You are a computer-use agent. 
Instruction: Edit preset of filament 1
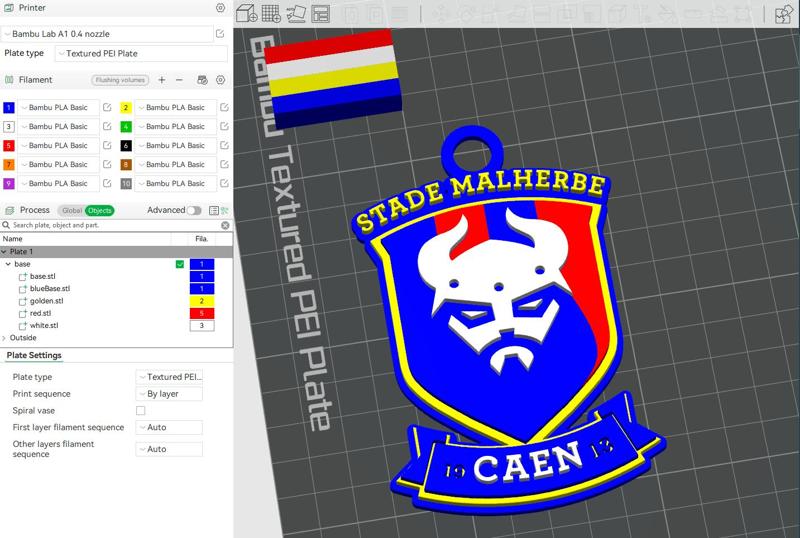point(107,107)
